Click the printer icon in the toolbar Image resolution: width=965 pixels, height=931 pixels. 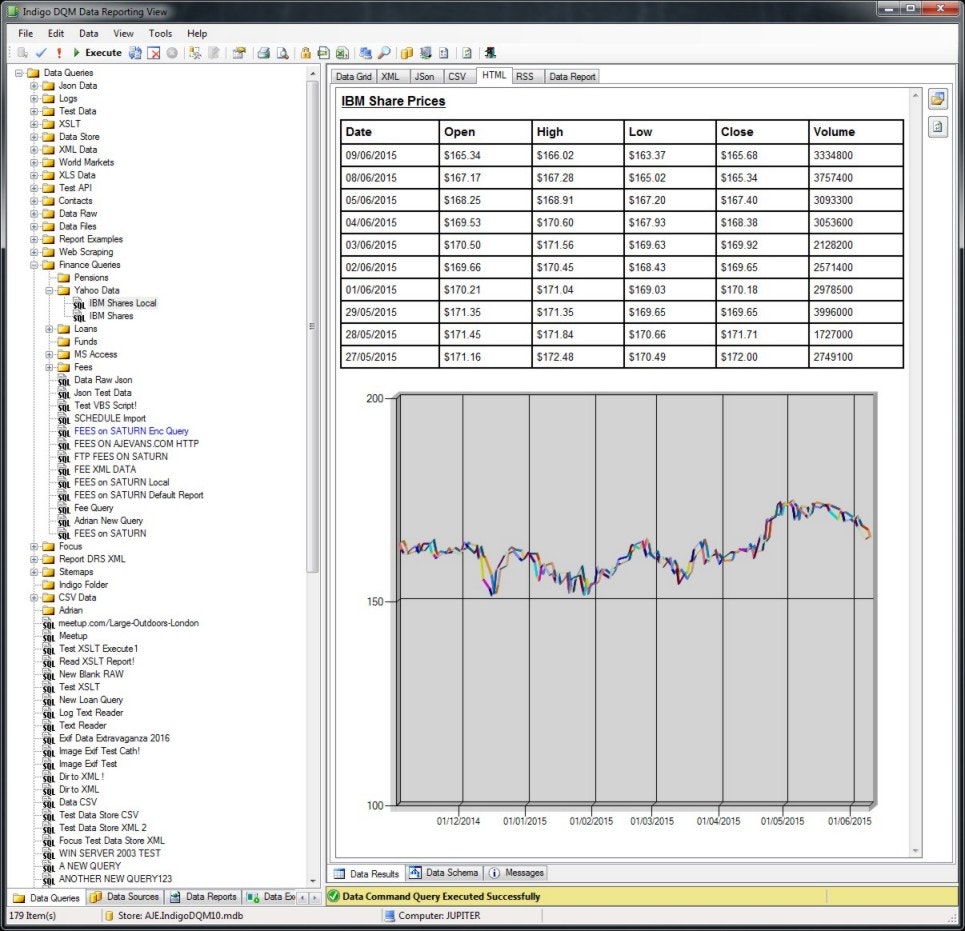coord(265,52)
